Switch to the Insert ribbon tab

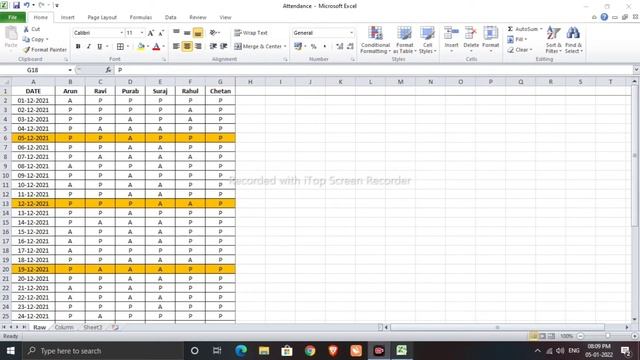pyautogui.click(x=68, y=18)
